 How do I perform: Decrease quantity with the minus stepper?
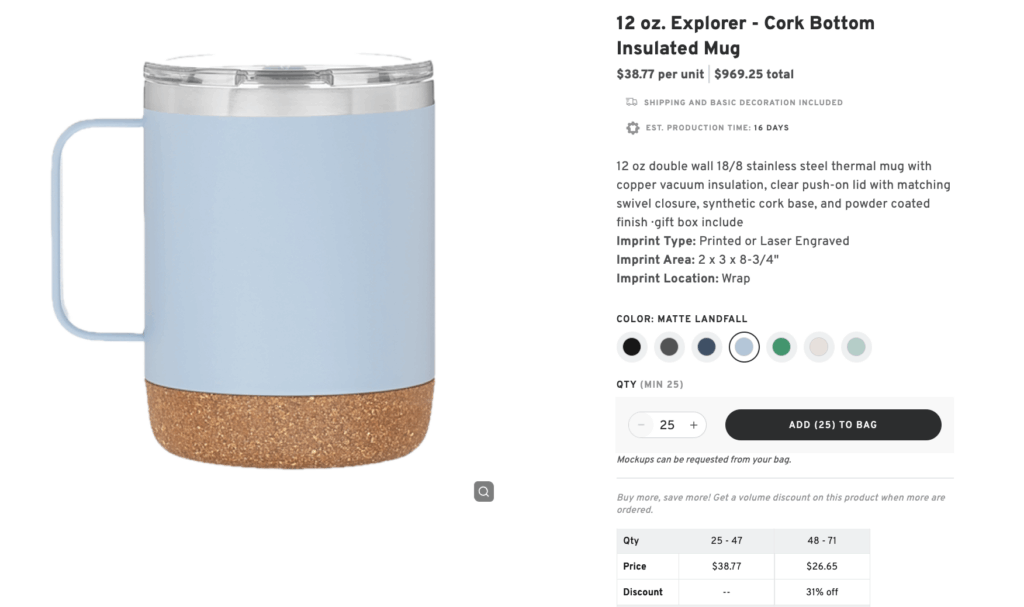[x=641, y=424]
